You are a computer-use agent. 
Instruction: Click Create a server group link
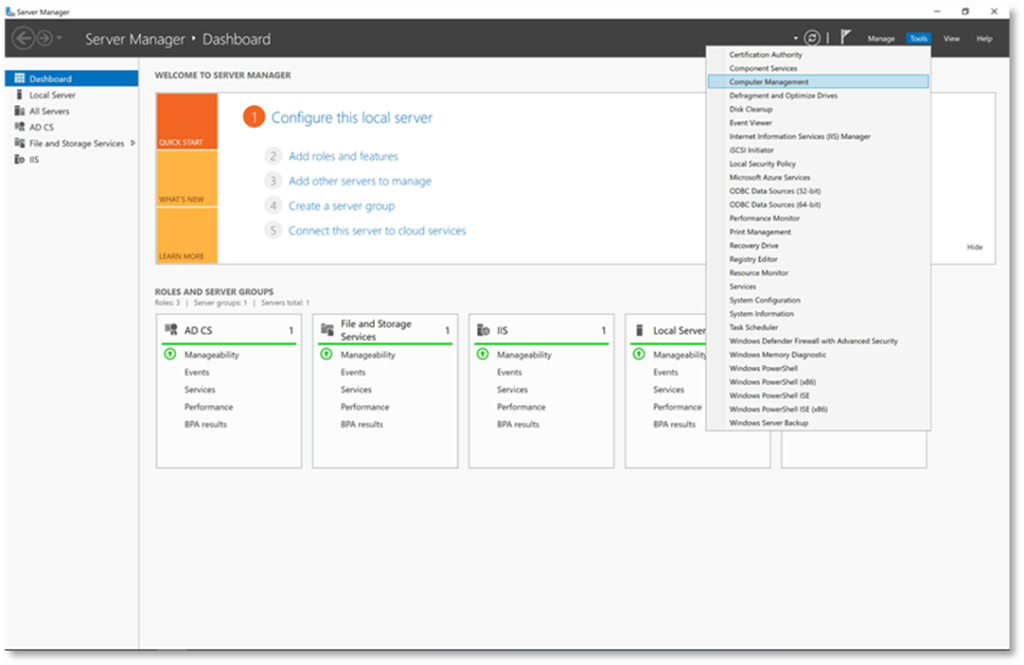(x=341, y=206)
